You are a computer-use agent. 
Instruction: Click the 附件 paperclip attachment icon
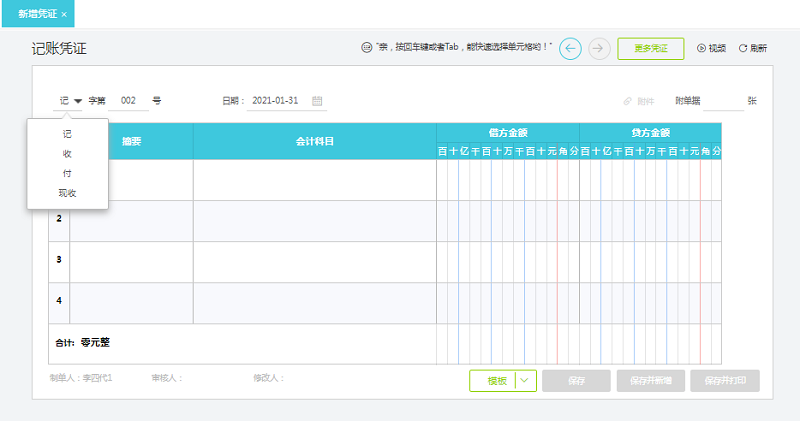point(628,101)
